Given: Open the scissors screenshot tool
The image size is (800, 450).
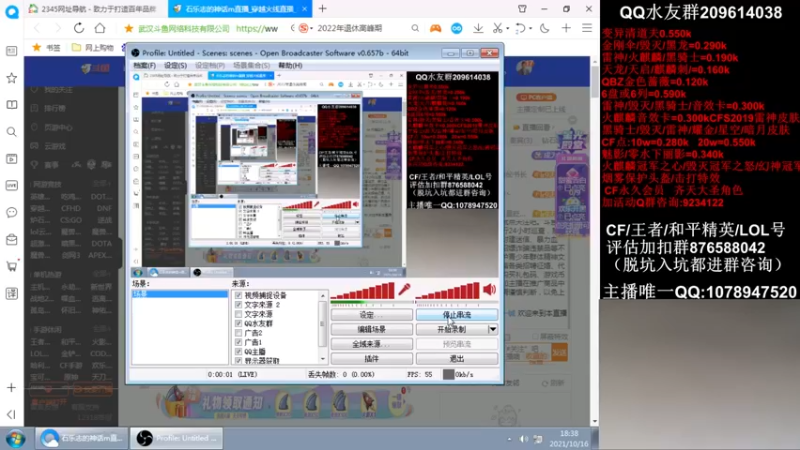Looking at the screenshot, I should (x=497, y=29).
